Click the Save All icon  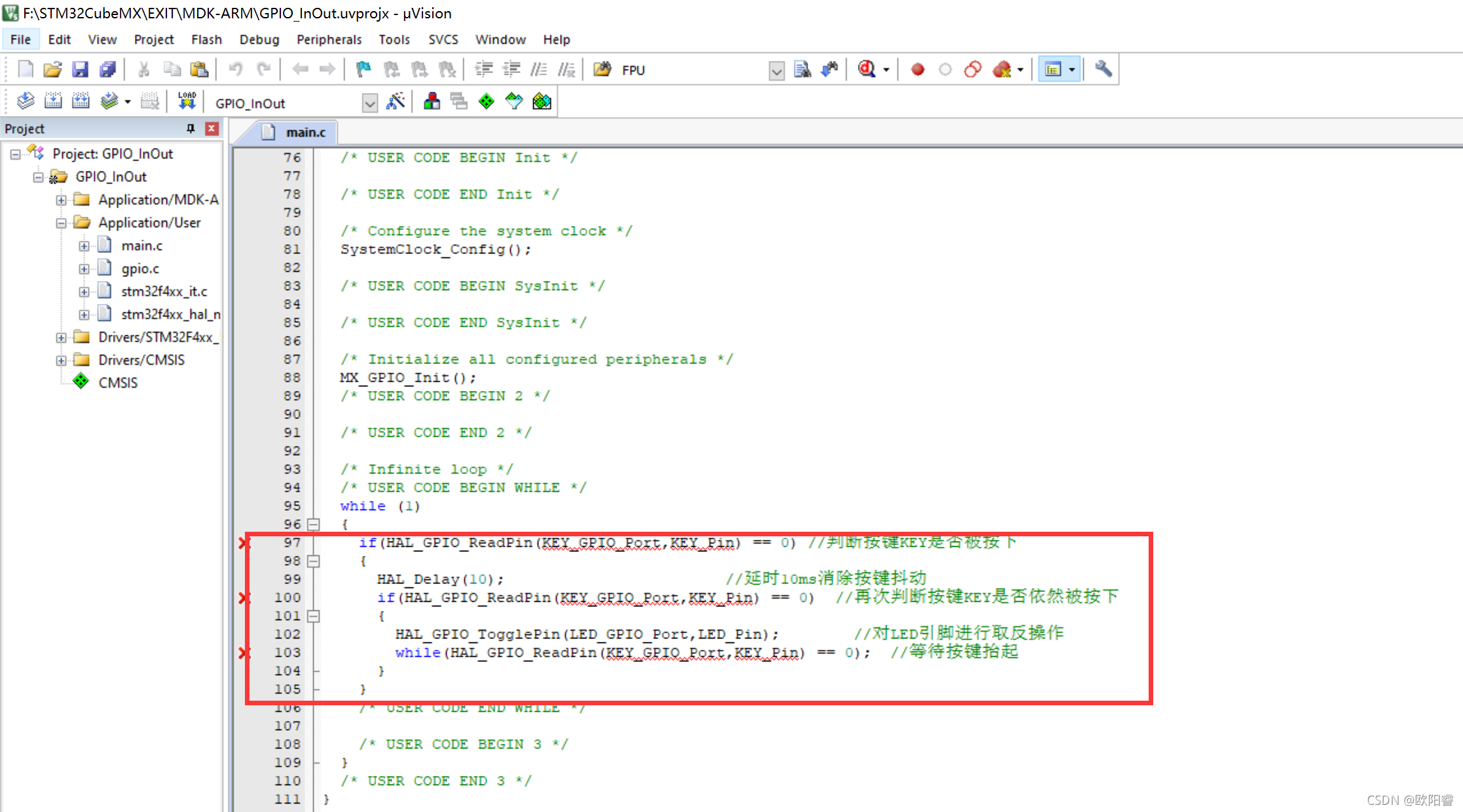tap(107, 69)
